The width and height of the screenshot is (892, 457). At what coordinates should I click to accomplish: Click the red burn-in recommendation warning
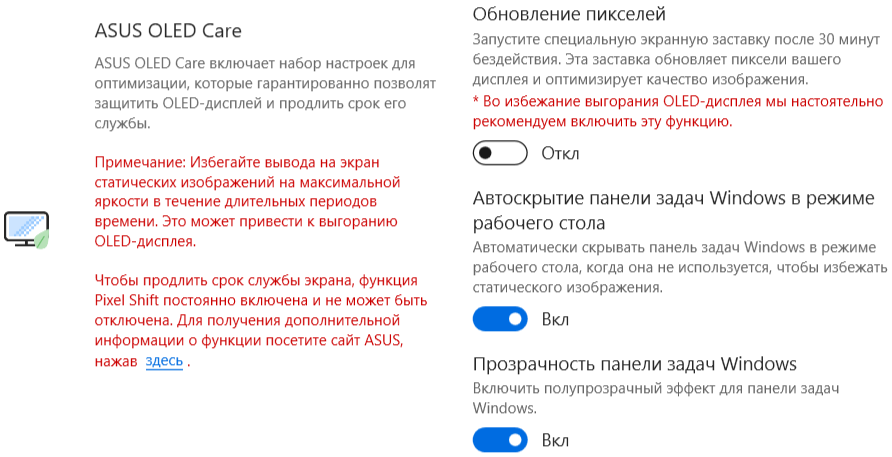678,111
